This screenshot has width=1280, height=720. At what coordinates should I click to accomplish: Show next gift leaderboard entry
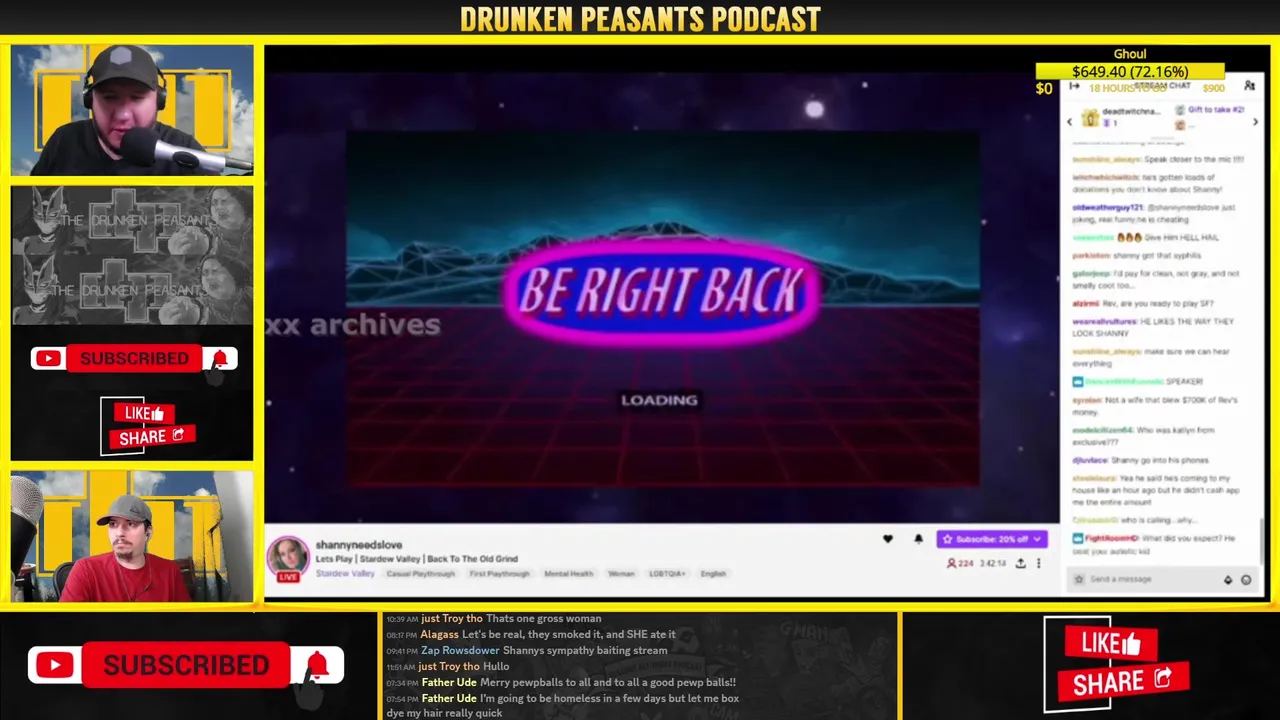[1255, 121]
